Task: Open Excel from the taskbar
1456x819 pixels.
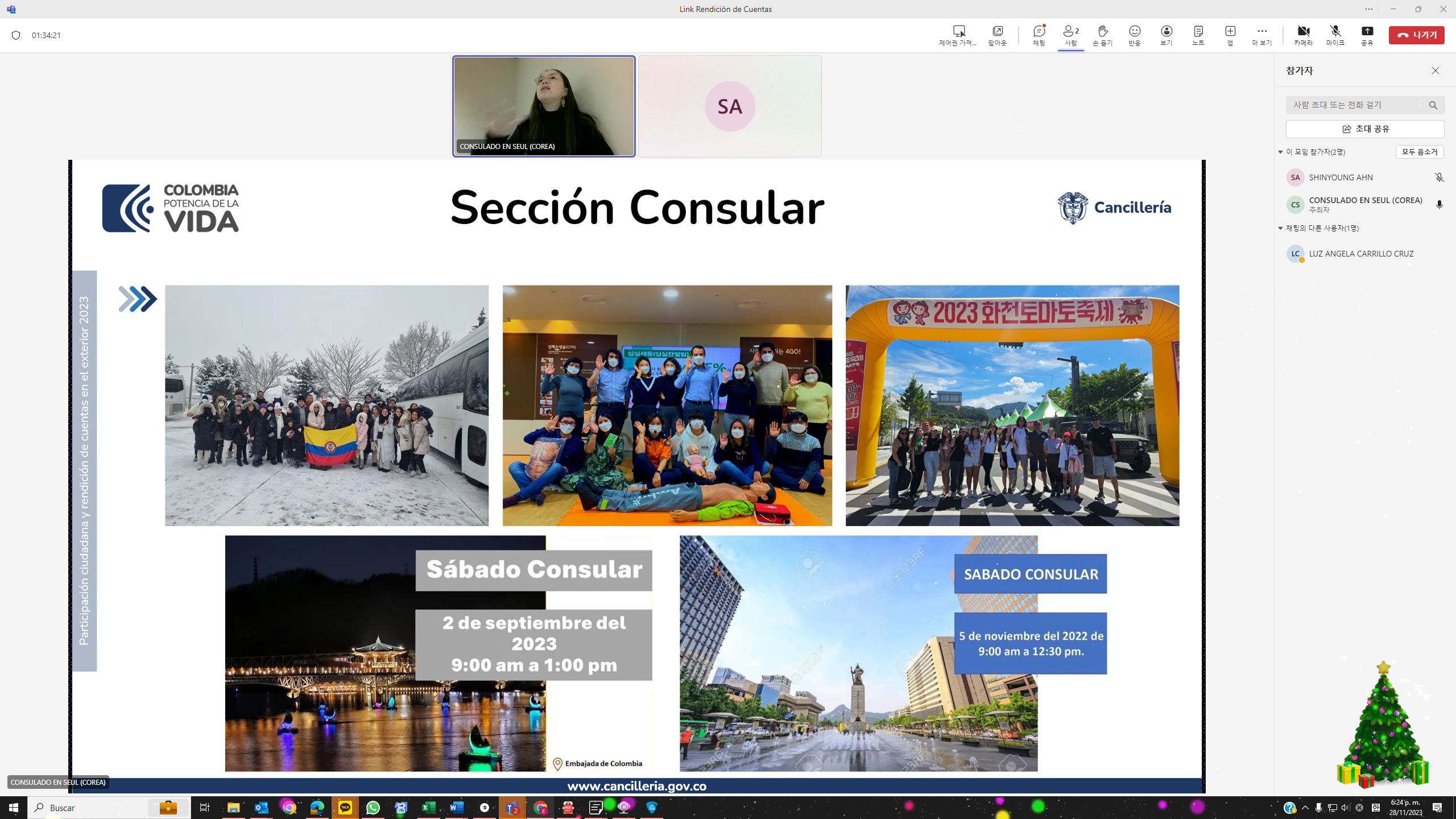Action: coord(429,808)
